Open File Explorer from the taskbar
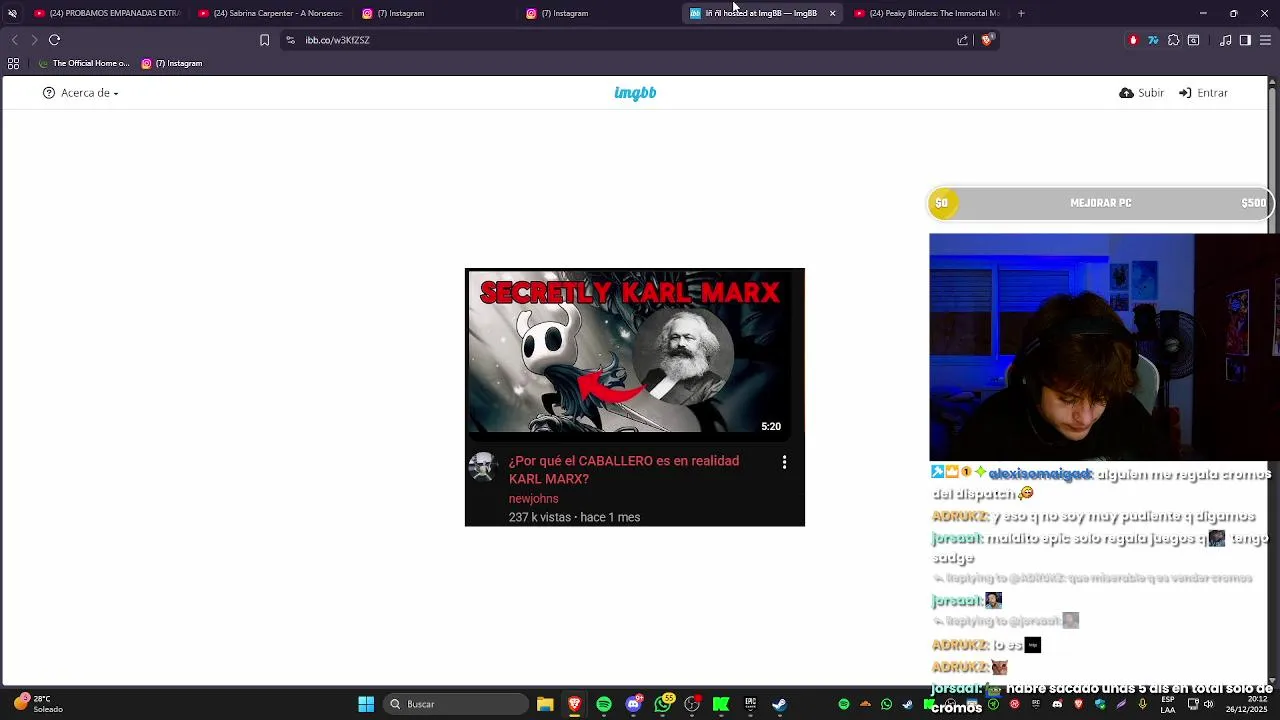Image resolution: width=1280 pixels, height=720 pixels. 545,704
